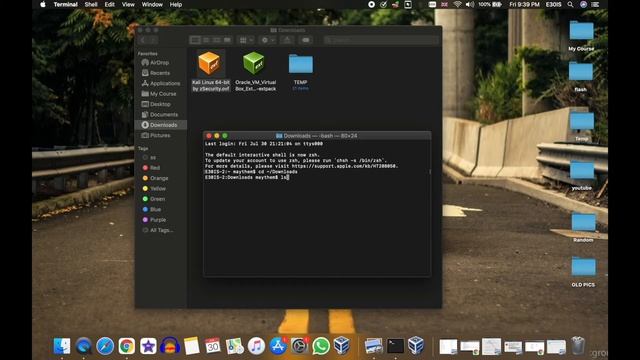Screen dimensions: 640x360
Task: Open the Terminal menu
Action: click(x=65, y=4)
